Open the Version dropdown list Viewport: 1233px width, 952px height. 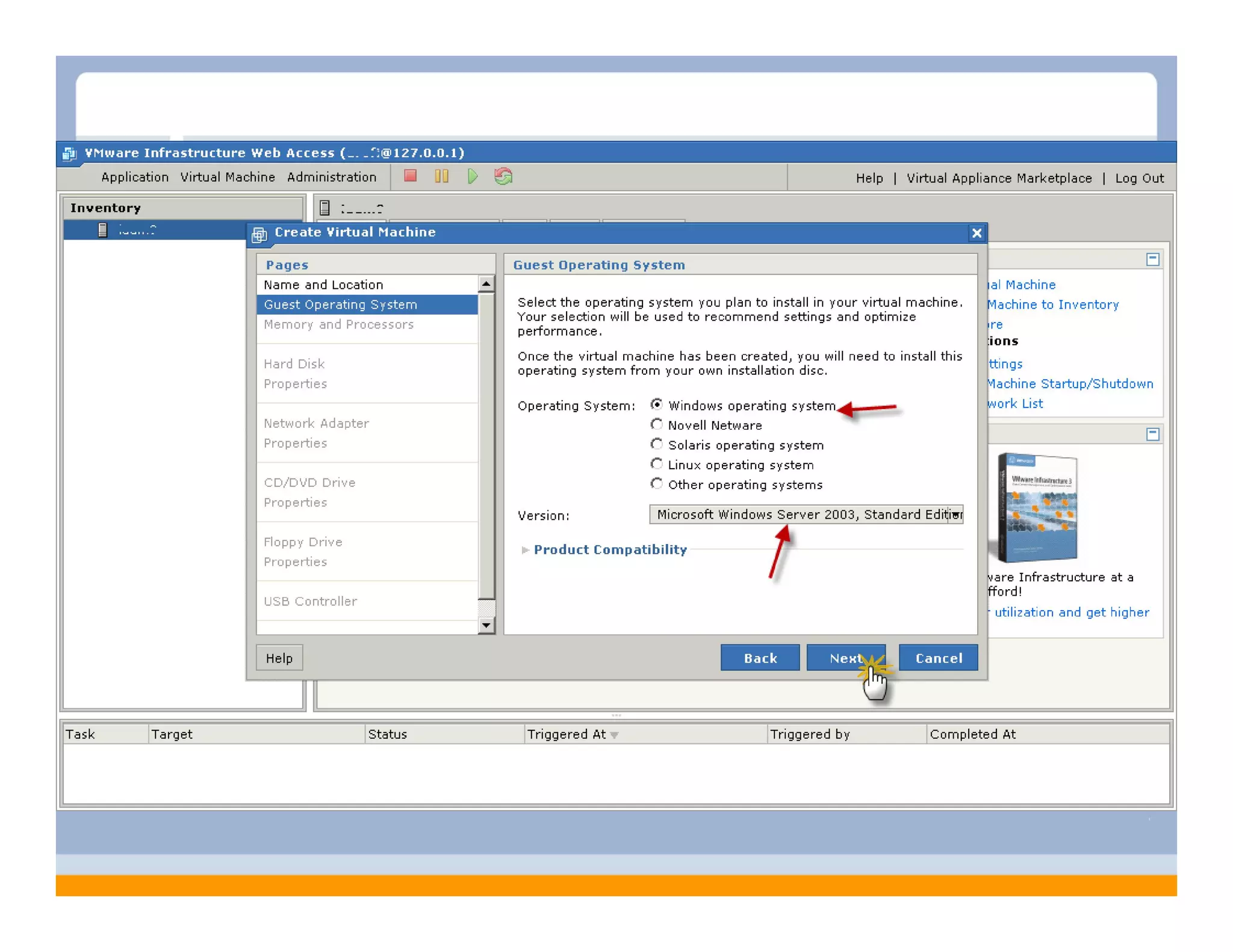pos(955,515)
